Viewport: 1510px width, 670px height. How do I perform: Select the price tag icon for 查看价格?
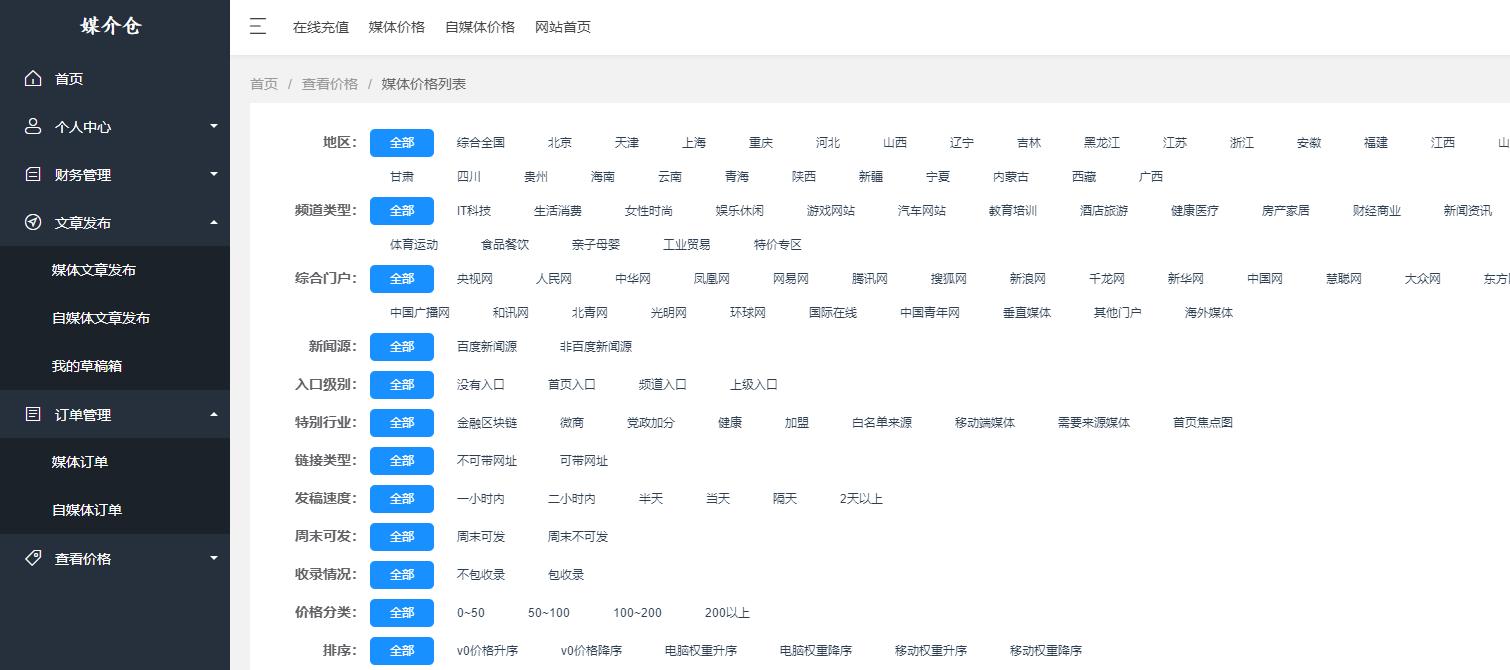coord(31,558)
